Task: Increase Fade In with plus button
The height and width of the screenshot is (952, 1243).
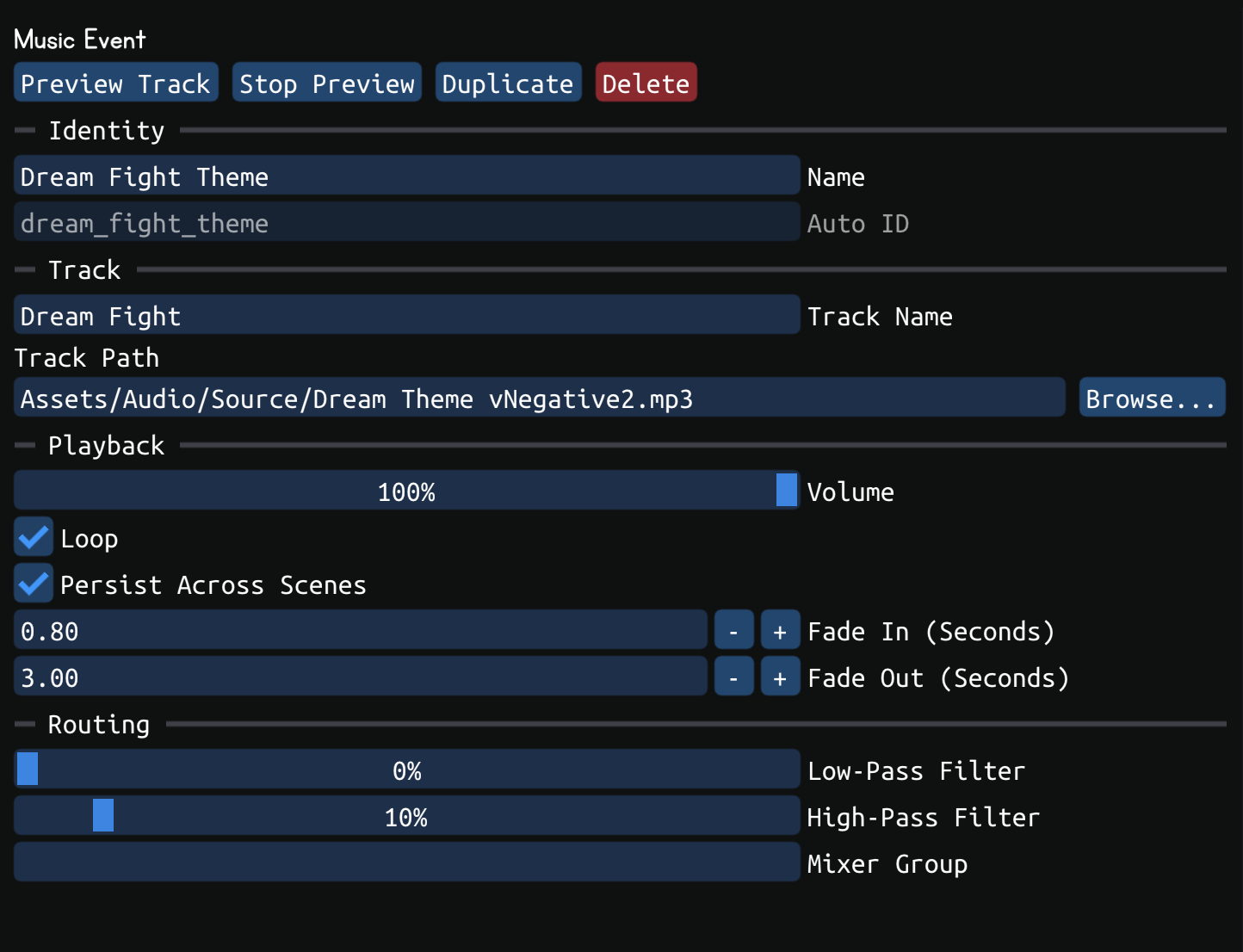Action: [781, 631]
